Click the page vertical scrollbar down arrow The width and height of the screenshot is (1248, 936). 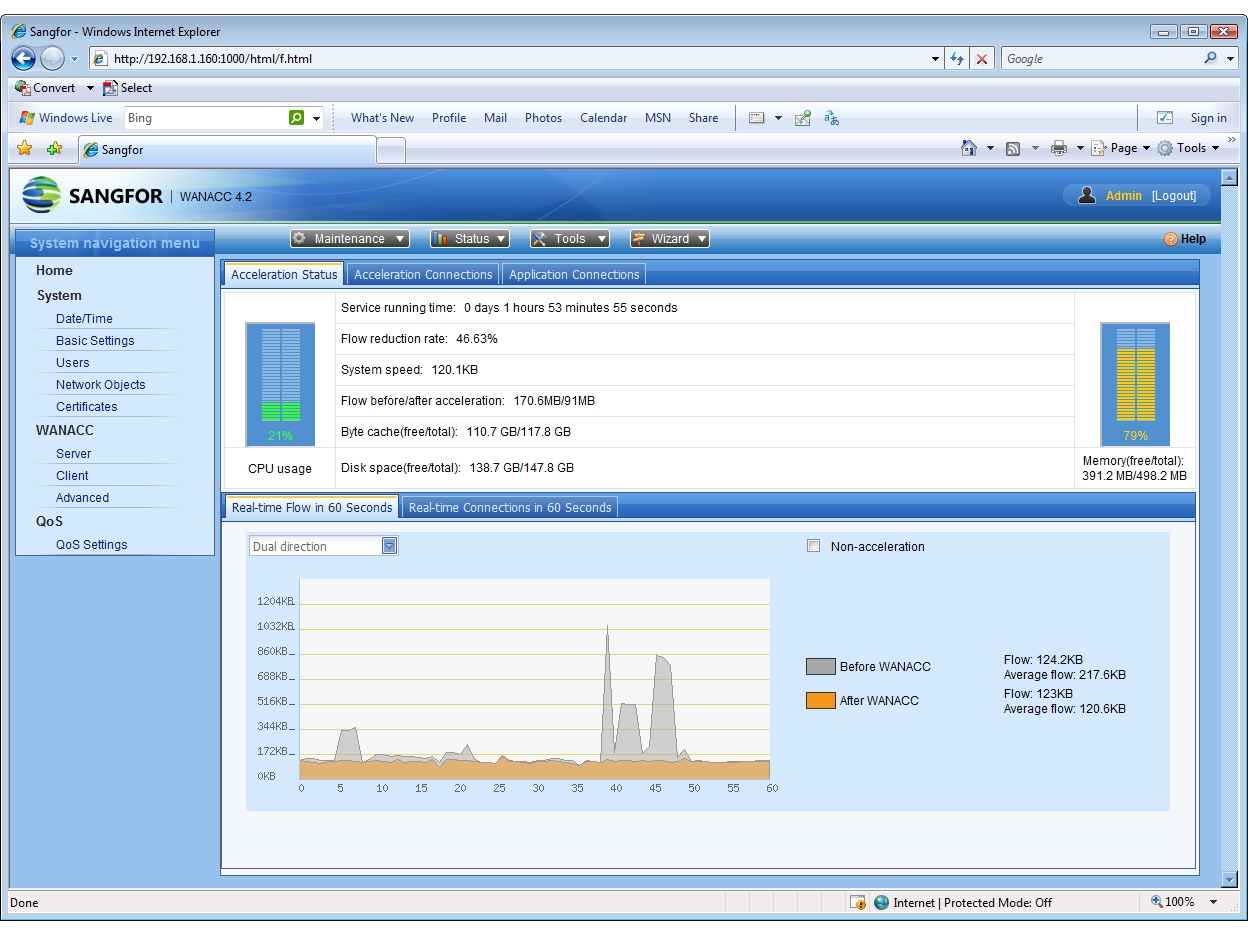(1229, 880)
